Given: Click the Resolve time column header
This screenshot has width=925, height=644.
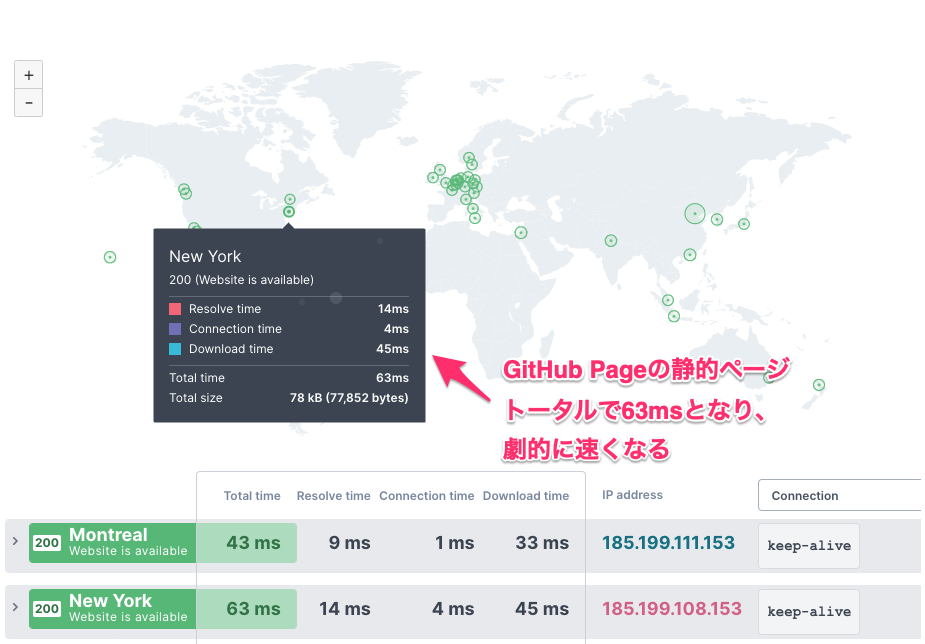Looking at the screenshot, I should [334, 496].
